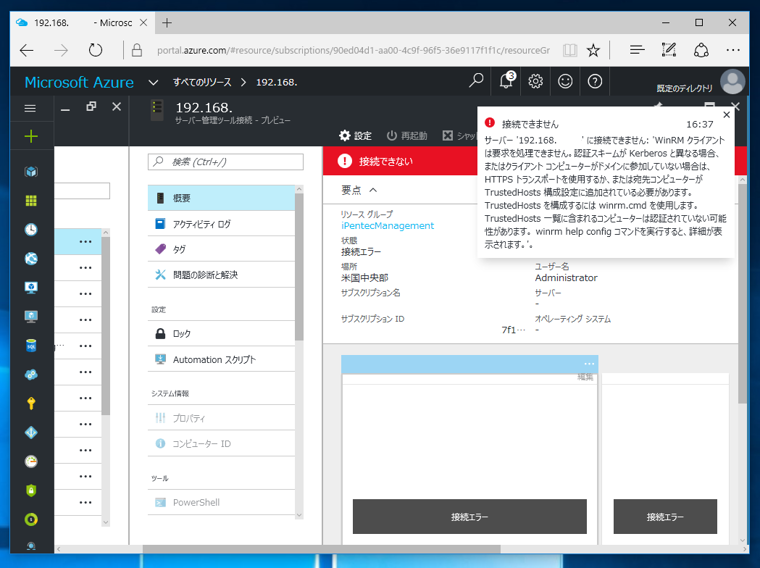760x568 pixels.
Task: Select タグ menu item
Action: (221, 249)
